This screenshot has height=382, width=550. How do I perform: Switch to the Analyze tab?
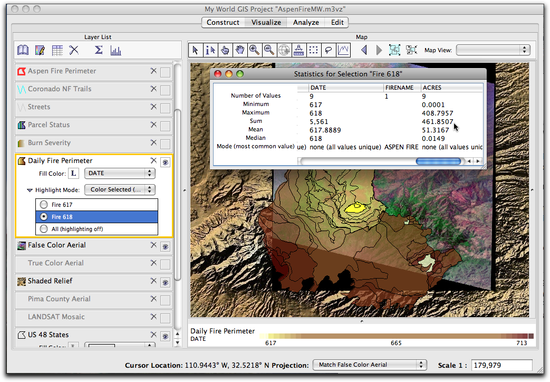tap(306, 22)
